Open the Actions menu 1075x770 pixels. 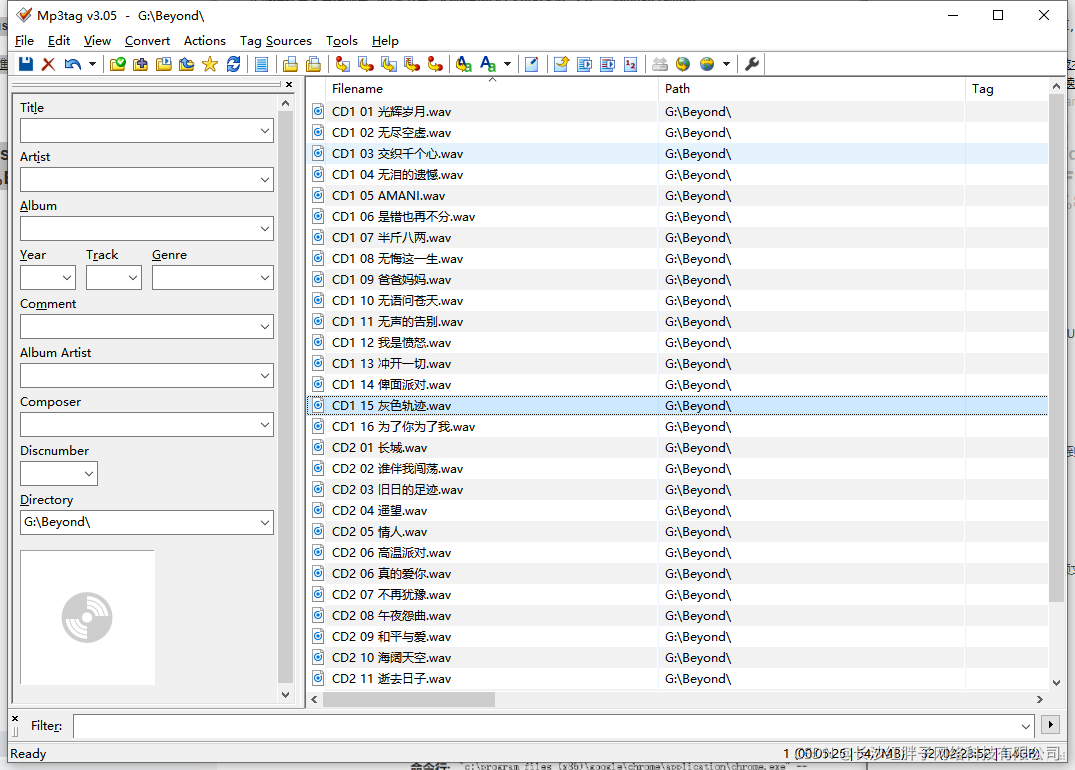pyautogui.click(x=204, y=40)
